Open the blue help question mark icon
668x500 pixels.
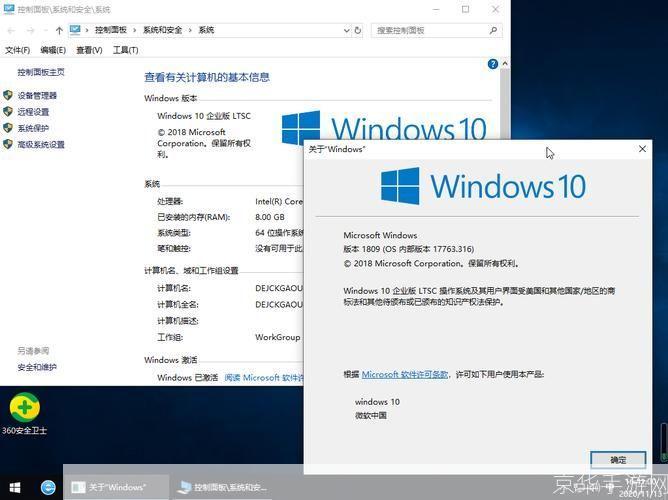click(x=492, y=64)
